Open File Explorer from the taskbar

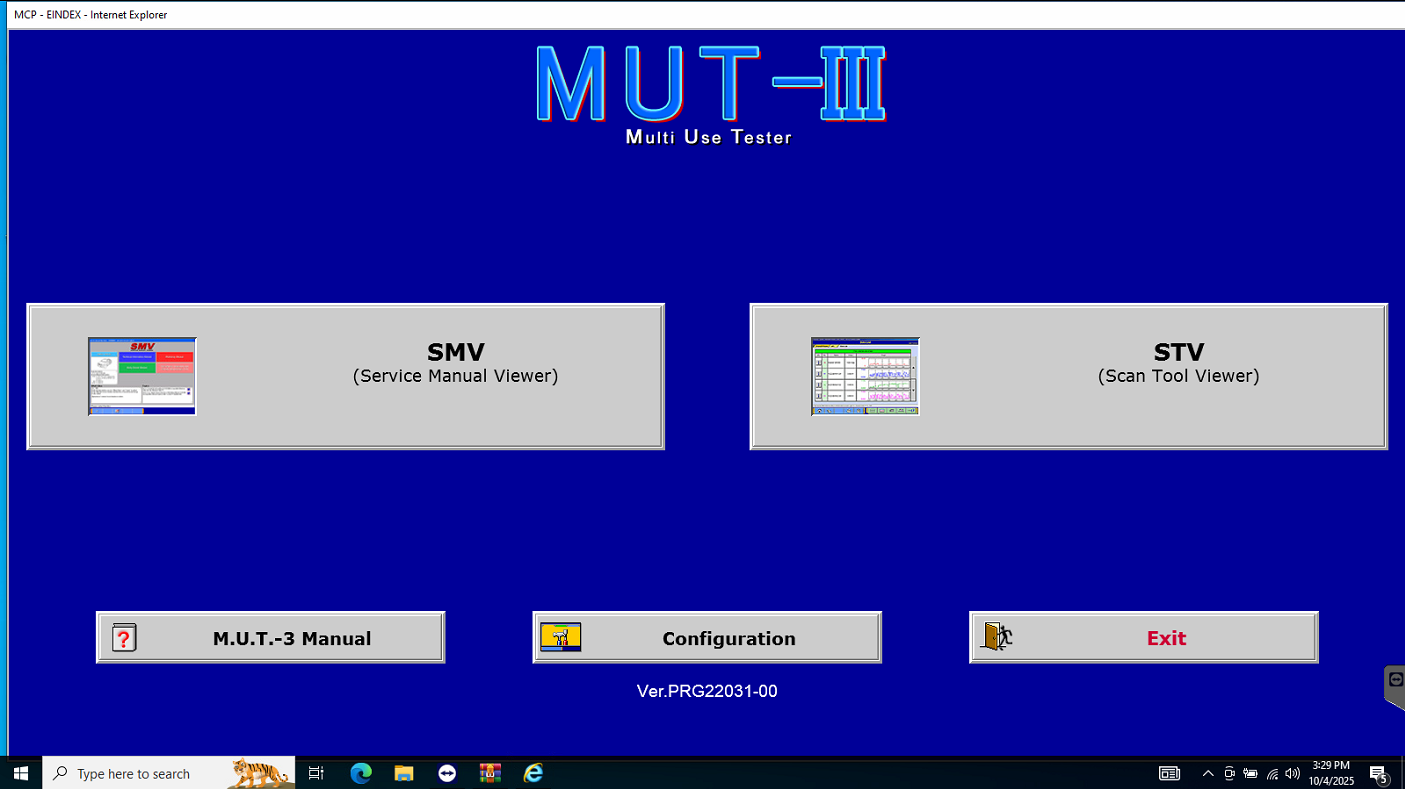(403, 772)
